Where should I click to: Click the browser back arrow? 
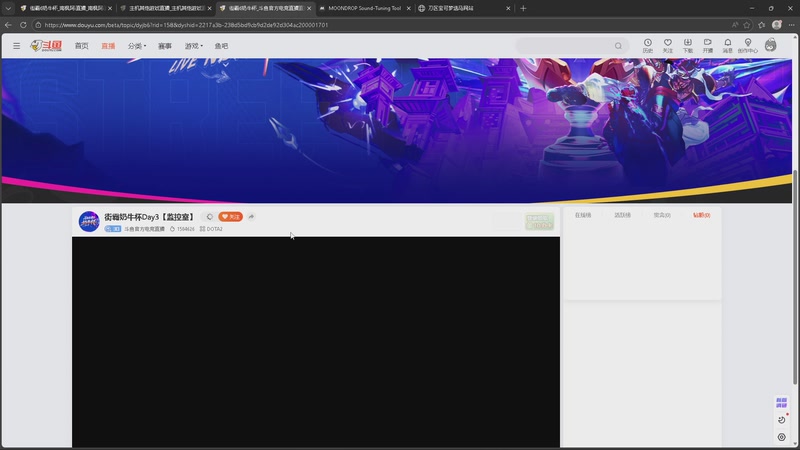[x=8, y=24]
